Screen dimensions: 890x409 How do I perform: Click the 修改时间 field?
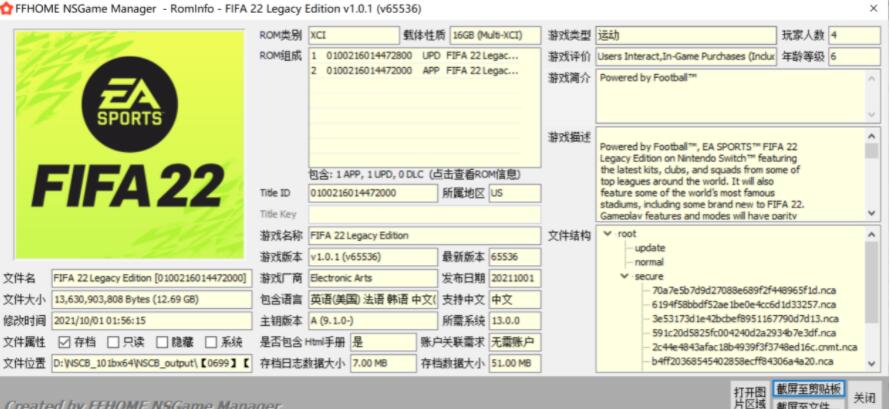152,321
